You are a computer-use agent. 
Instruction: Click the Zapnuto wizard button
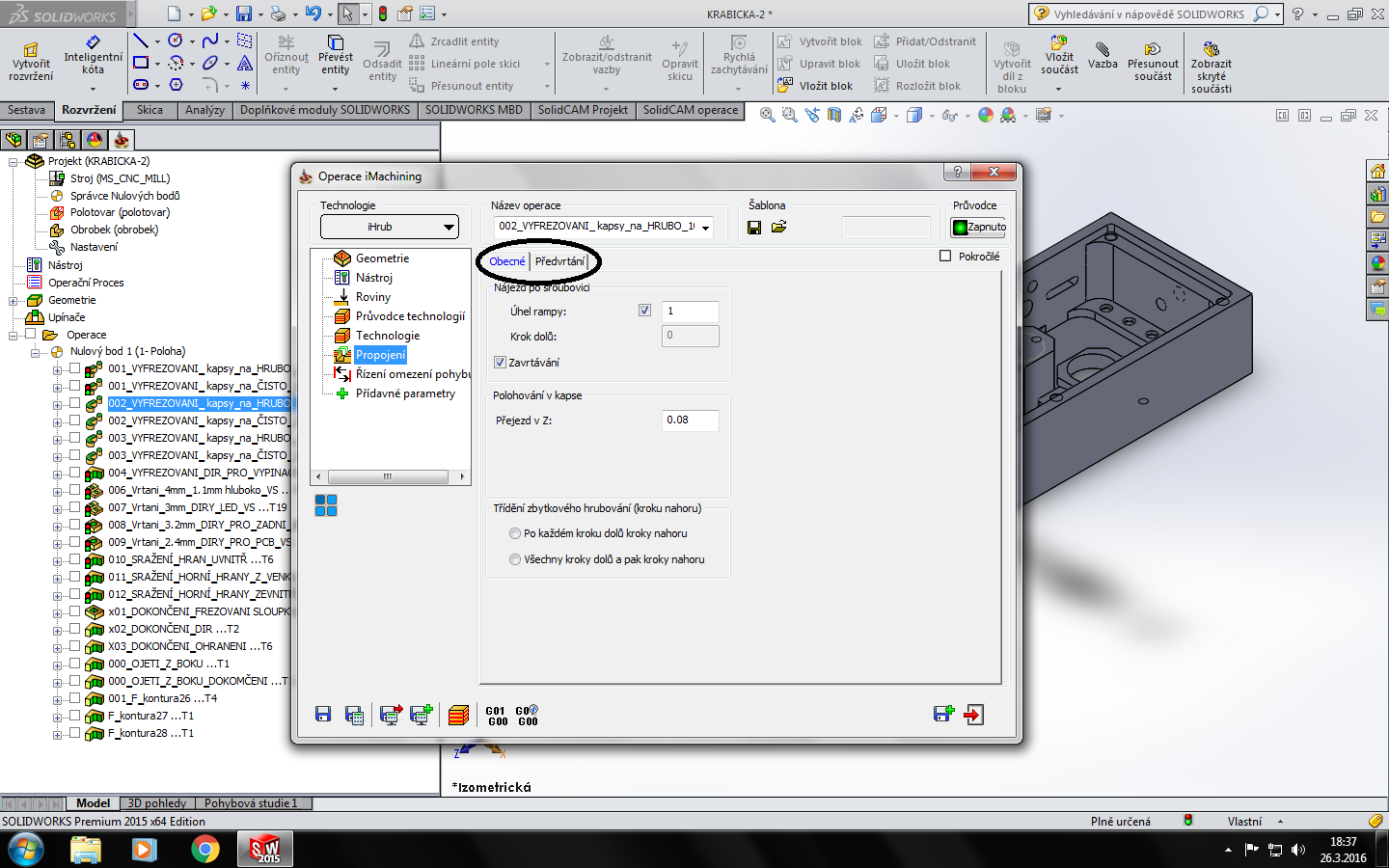979,228
